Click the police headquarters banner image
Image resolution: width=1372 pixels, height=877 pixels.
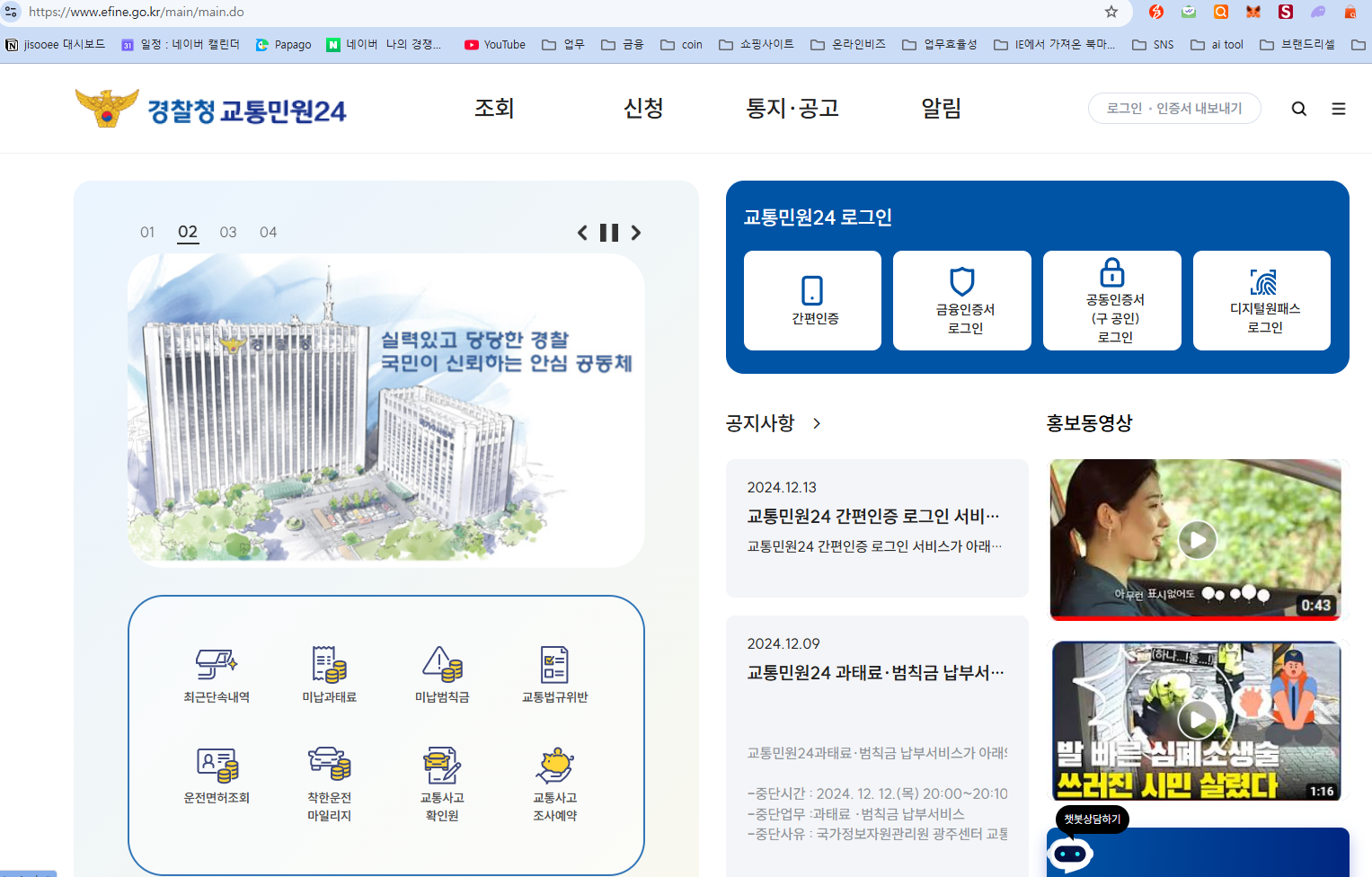386,410
